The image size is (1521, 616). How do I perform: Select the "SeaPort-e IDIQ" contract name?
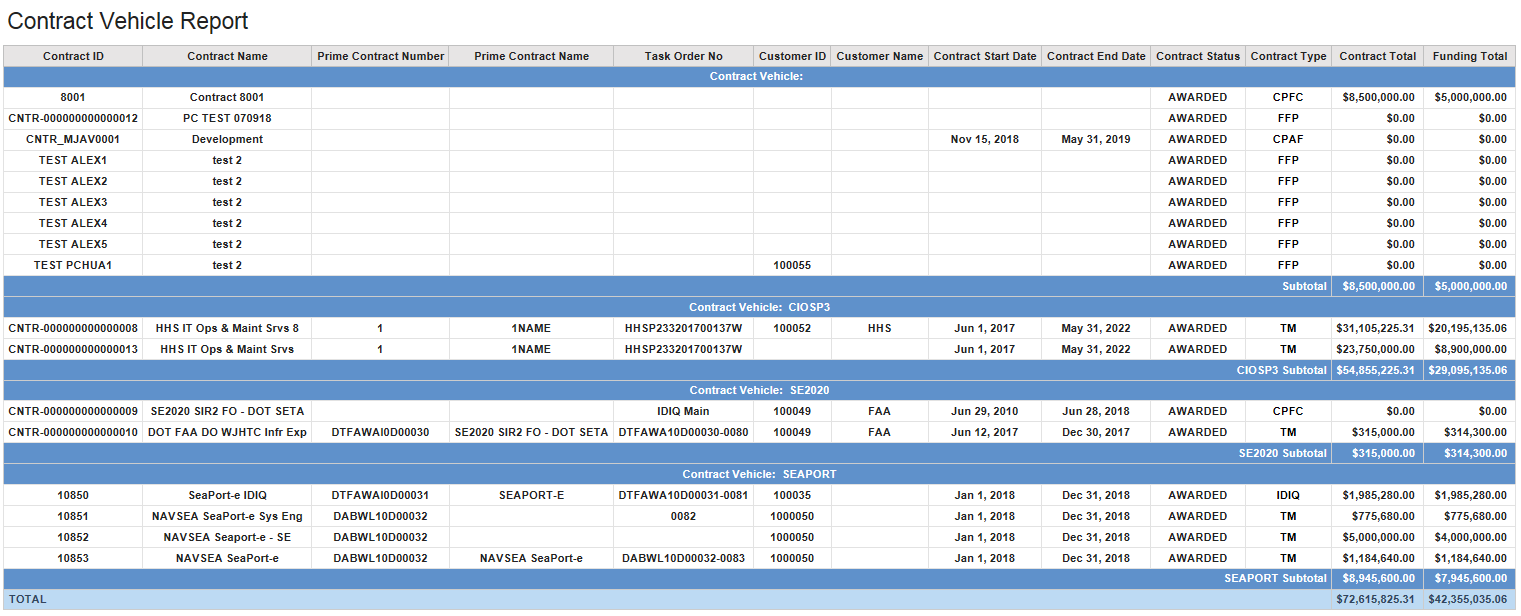(x=227, y=495)
